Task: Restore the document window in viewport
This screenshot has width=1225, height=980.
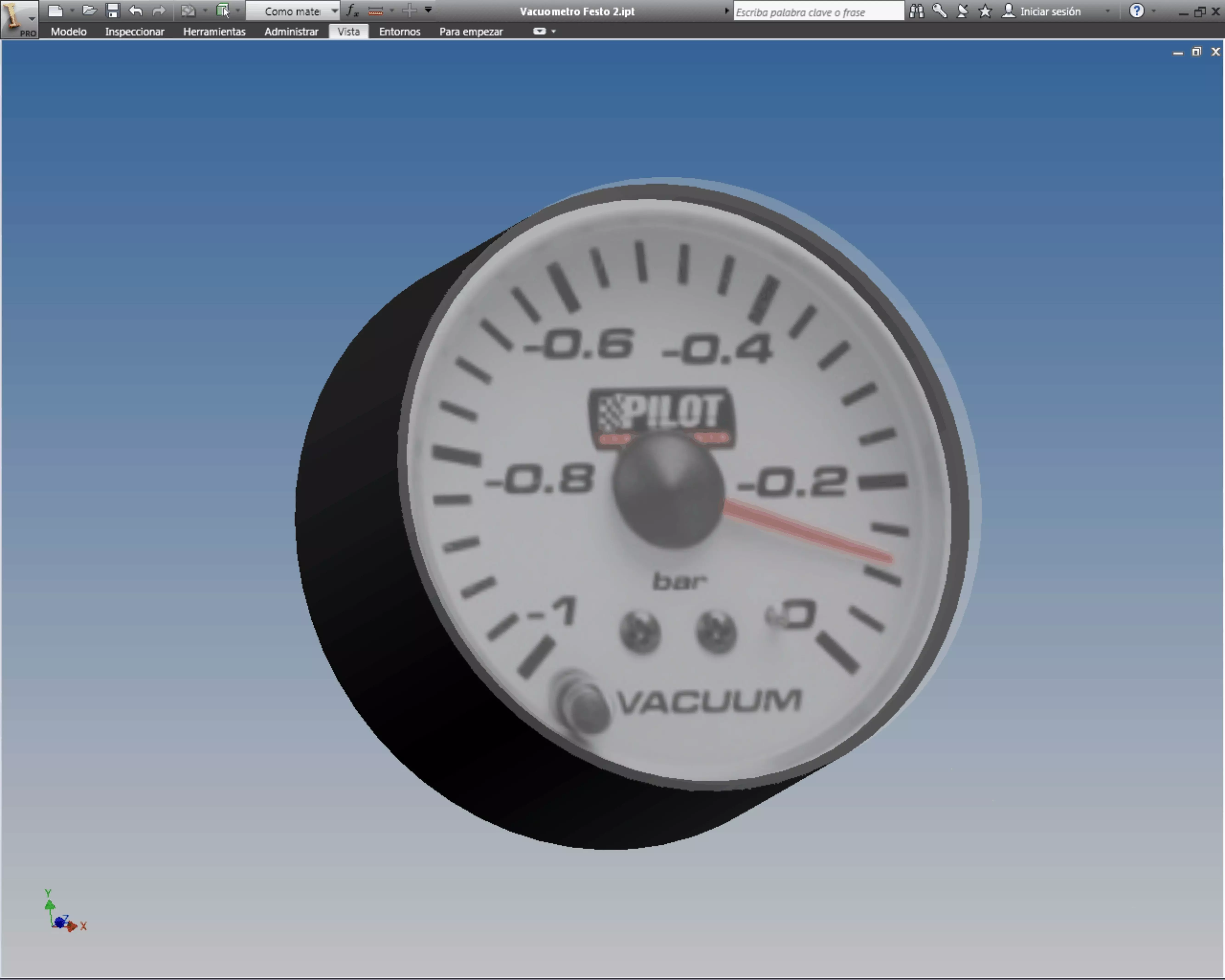Action: 1197,52
